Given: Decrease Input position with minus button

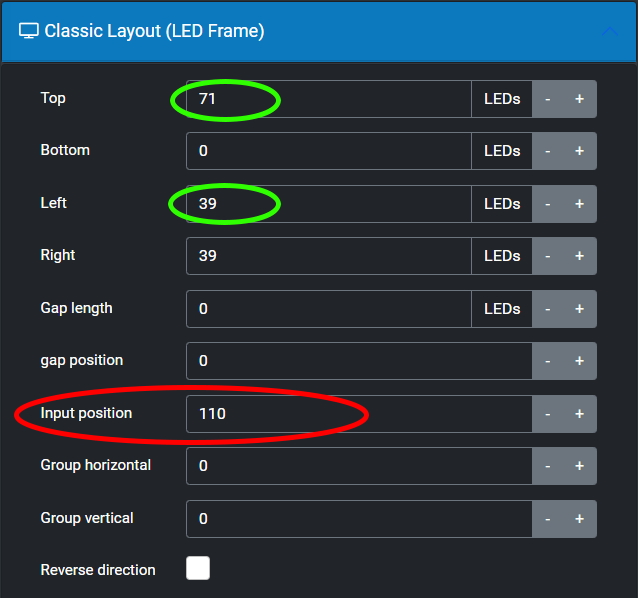Looking at the screenshot, I should click(x=547, y=414).
